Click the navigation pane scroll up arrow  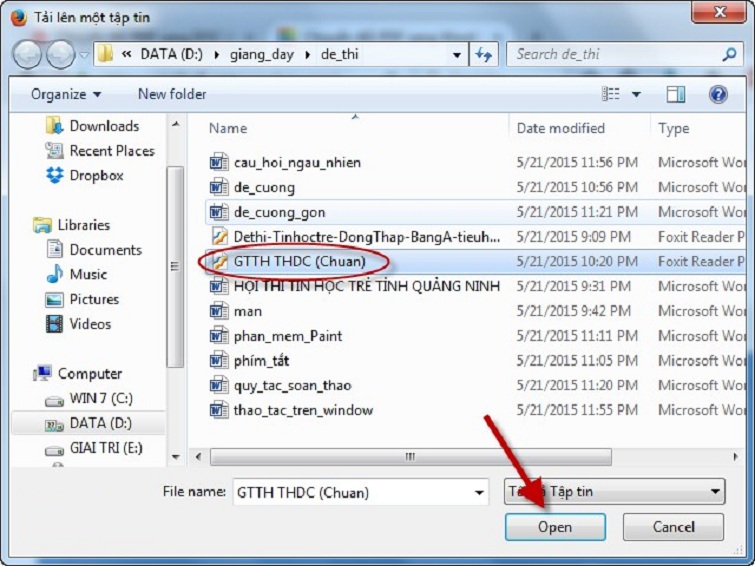click(x=176, y=124)
